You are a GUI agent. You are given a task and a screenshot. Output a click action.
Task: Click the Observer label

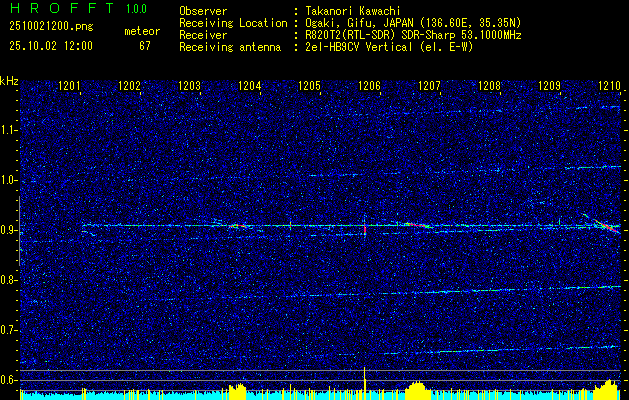[x=203, y=11]
